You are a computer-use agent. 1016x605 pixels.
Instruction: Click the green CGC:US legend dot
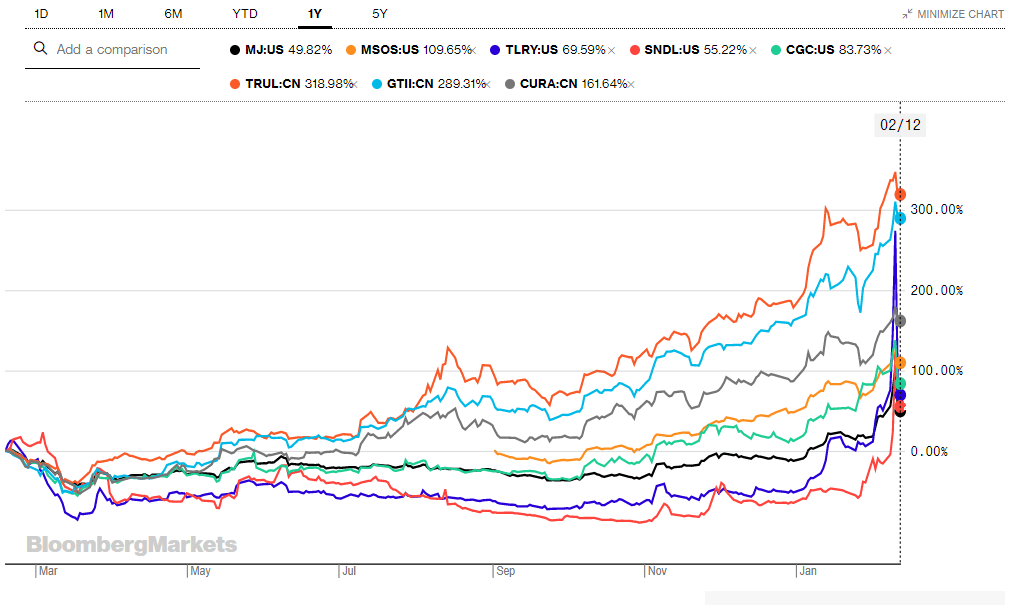pyautogui.click(x=776, y=50)
